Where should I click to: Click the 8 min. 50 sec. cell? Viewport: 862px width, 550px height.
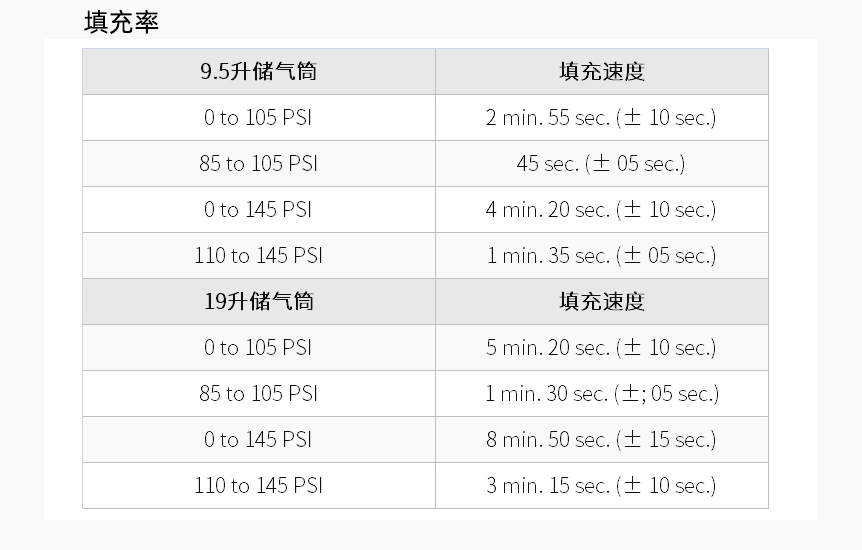[x=602, y=439]
